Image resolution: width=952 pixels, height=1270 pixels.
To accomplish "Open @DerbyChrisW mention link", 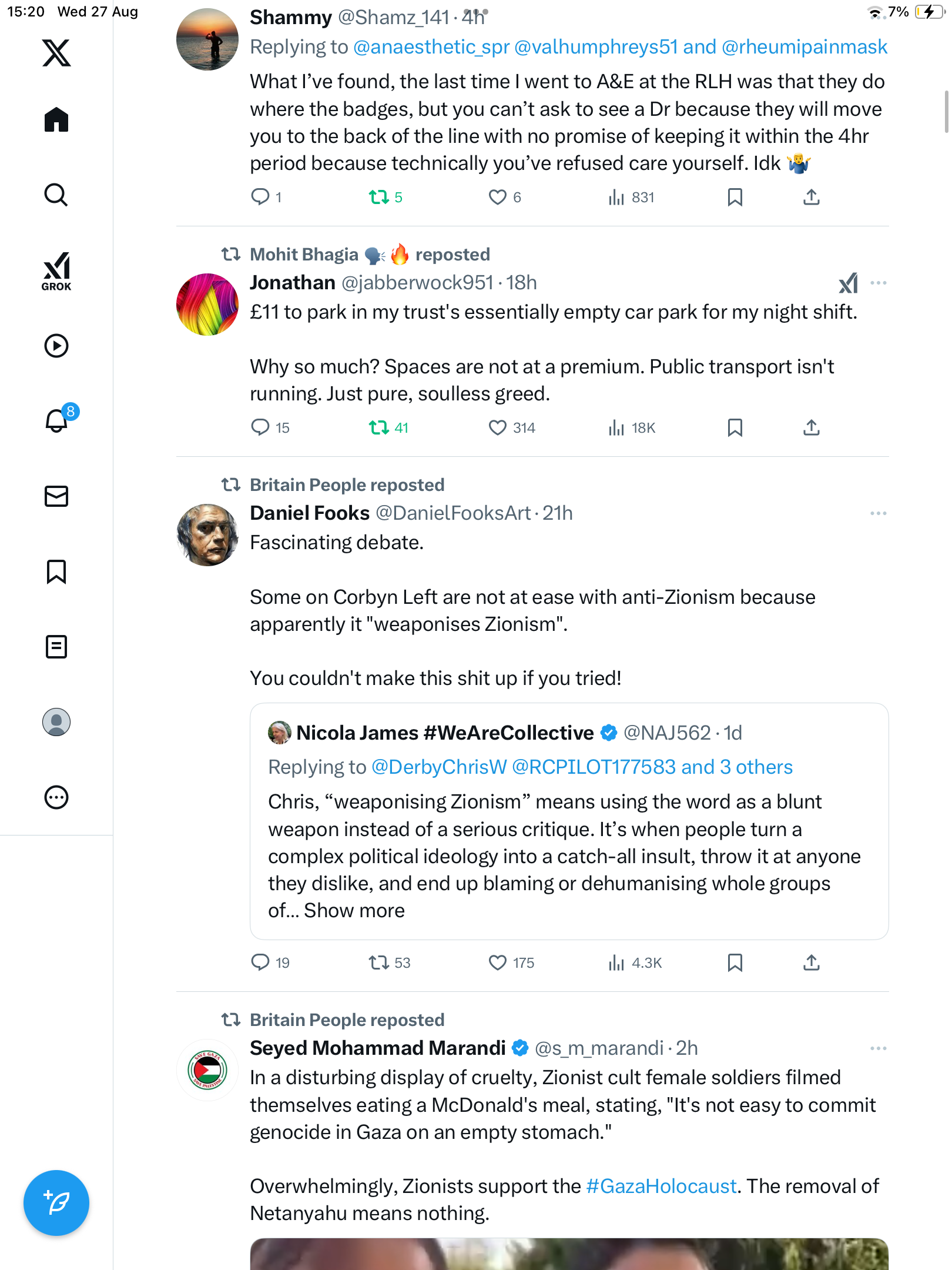I will click(439, 767).
